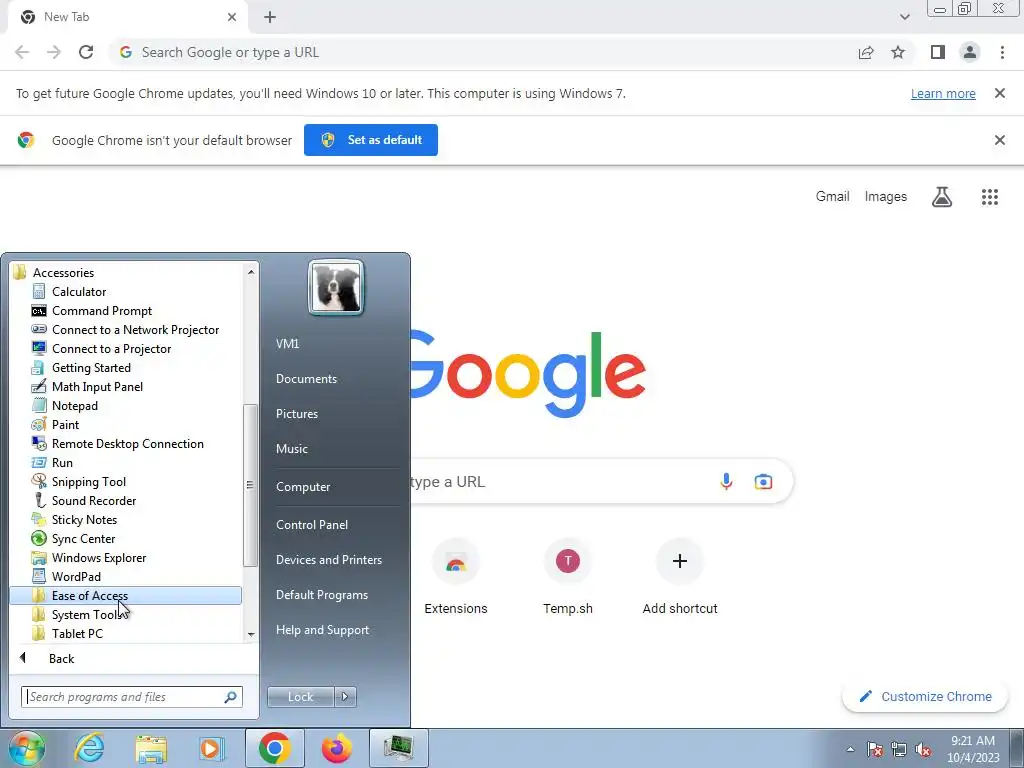Image resolution: width=1024 pixels, height=768 pixels.
Task: Click Customize Chrome button
Action: (925, 696)
